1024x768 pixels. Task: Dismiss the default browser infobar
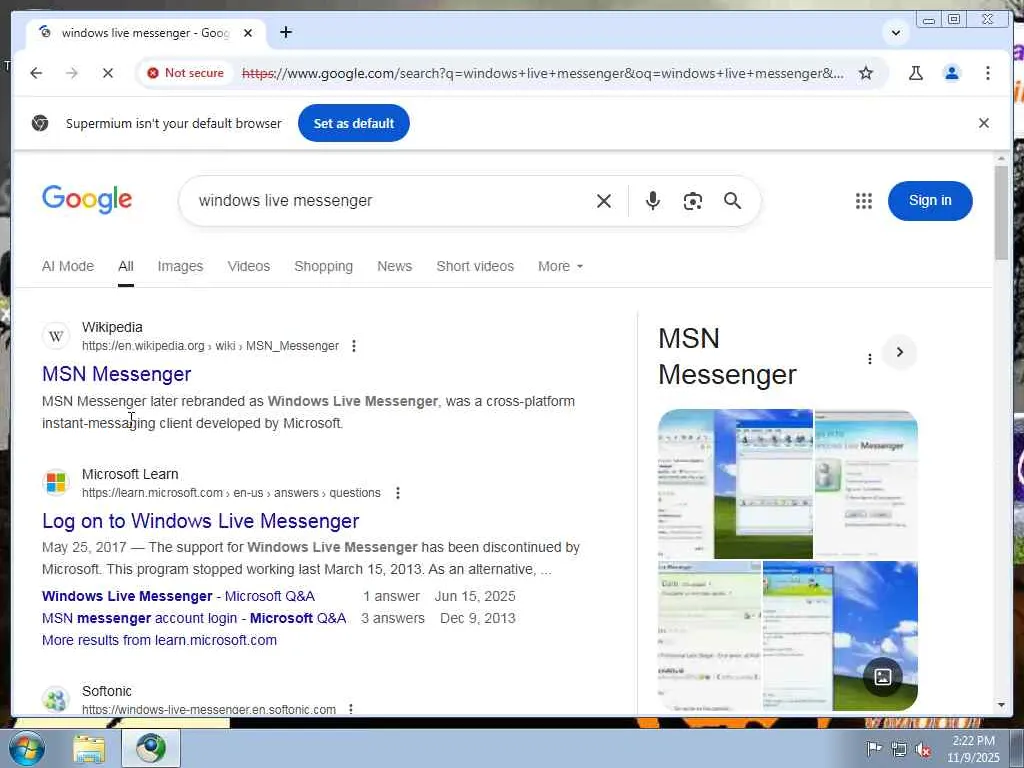(984, 123)
